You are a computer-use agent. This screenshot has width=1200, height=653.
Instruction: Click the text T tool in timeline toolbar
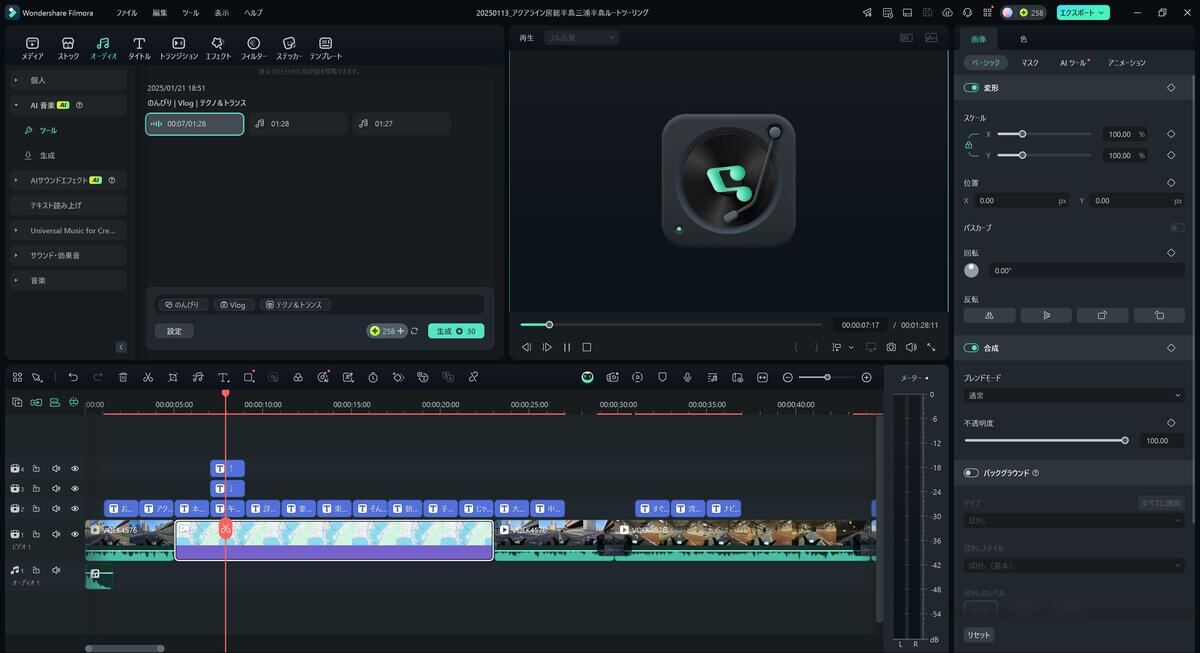[223, 377]
